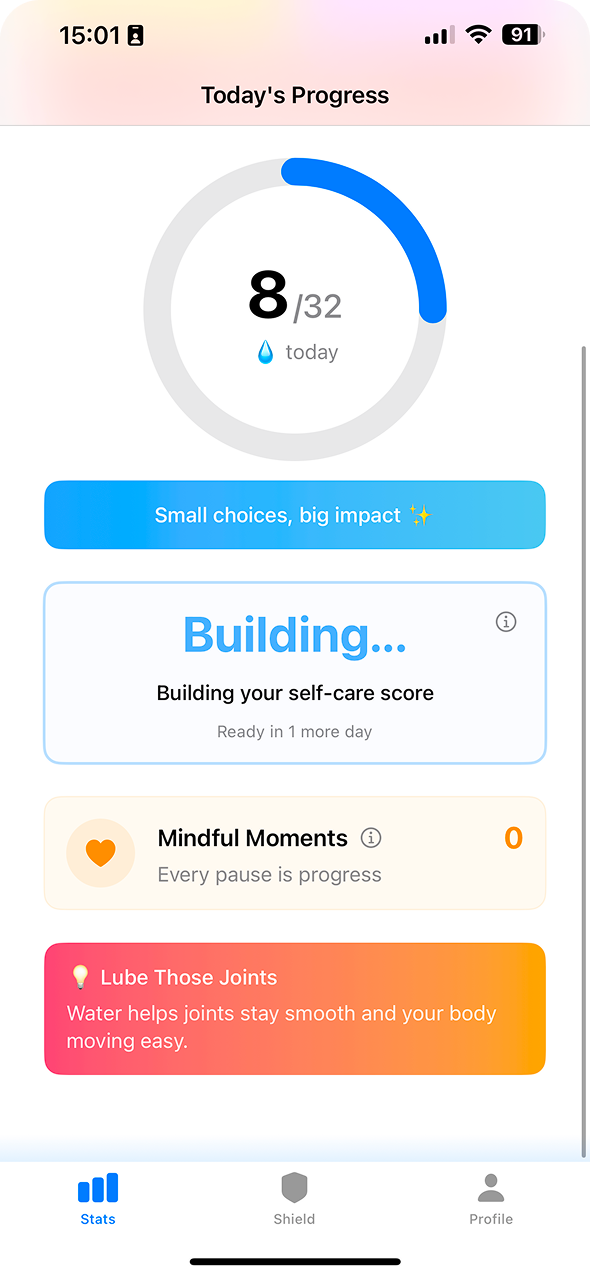Screen dimensions: 590x1276
Task: Tap the battery indicator showing 91
Action: point(521,34)
